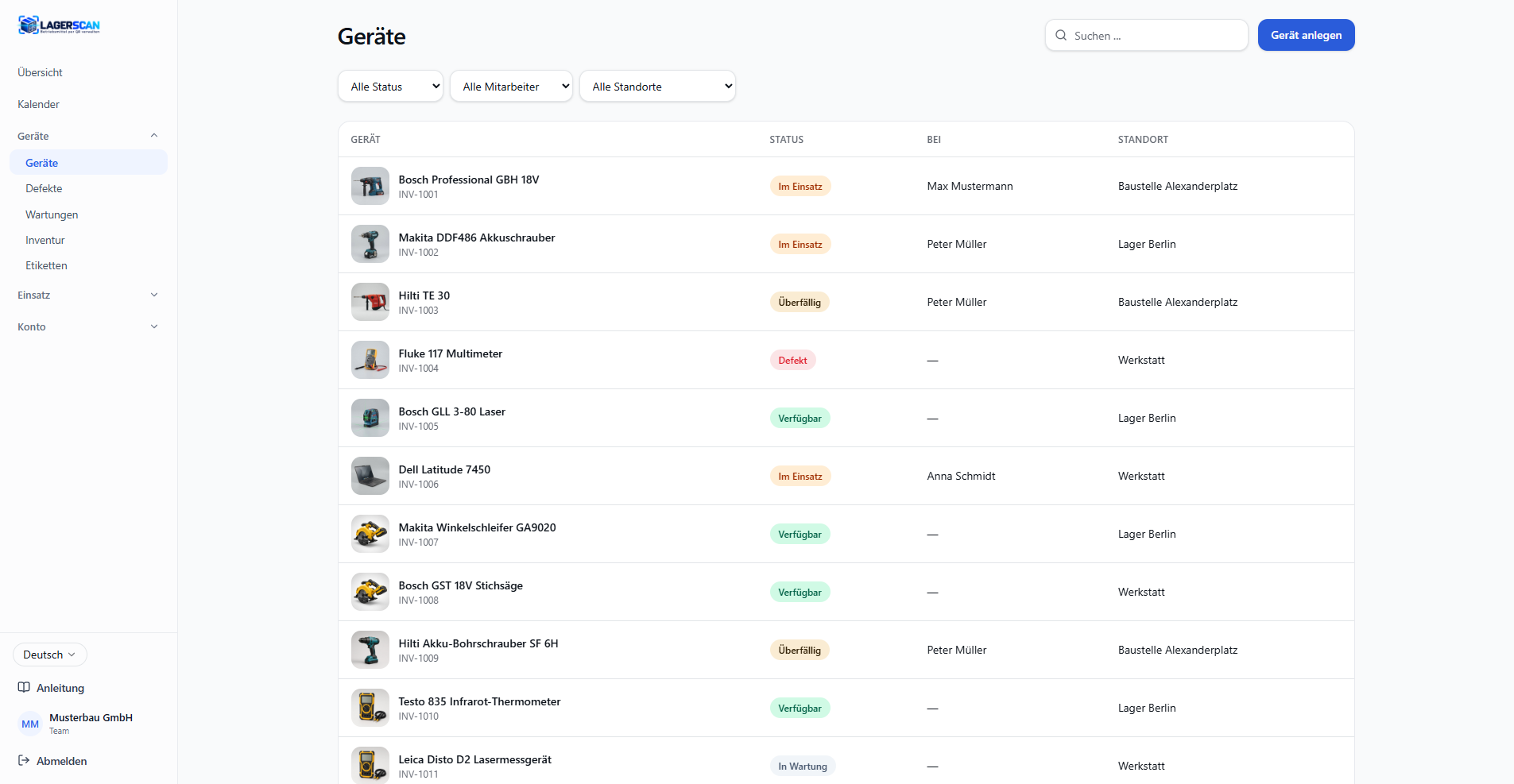Click the Leica Disto D2 Lasermessgerät name
This screenshot has height=784, width=1514.
475,759
